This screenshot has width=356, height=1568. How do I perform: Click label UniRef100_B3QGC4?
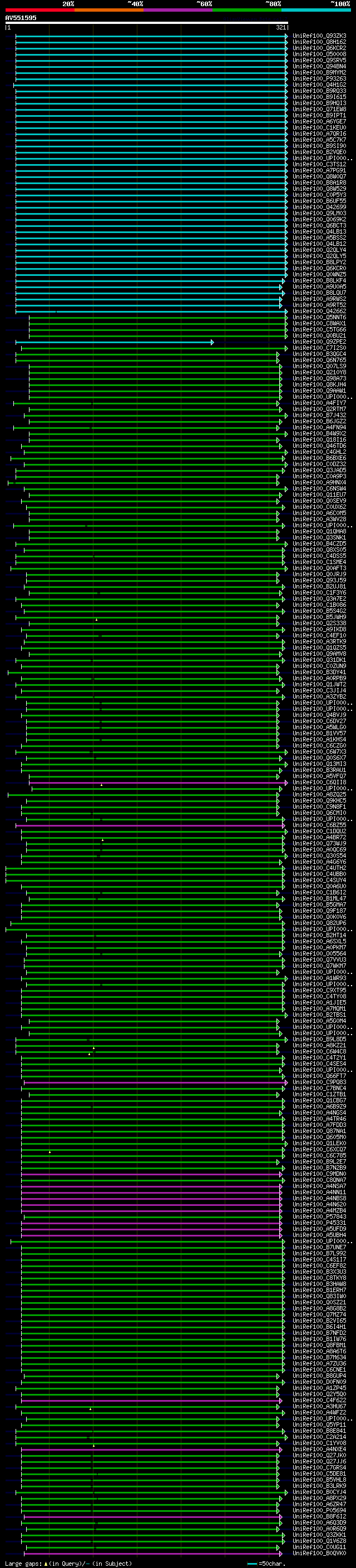pyautogui.click(x=319, y=354)
